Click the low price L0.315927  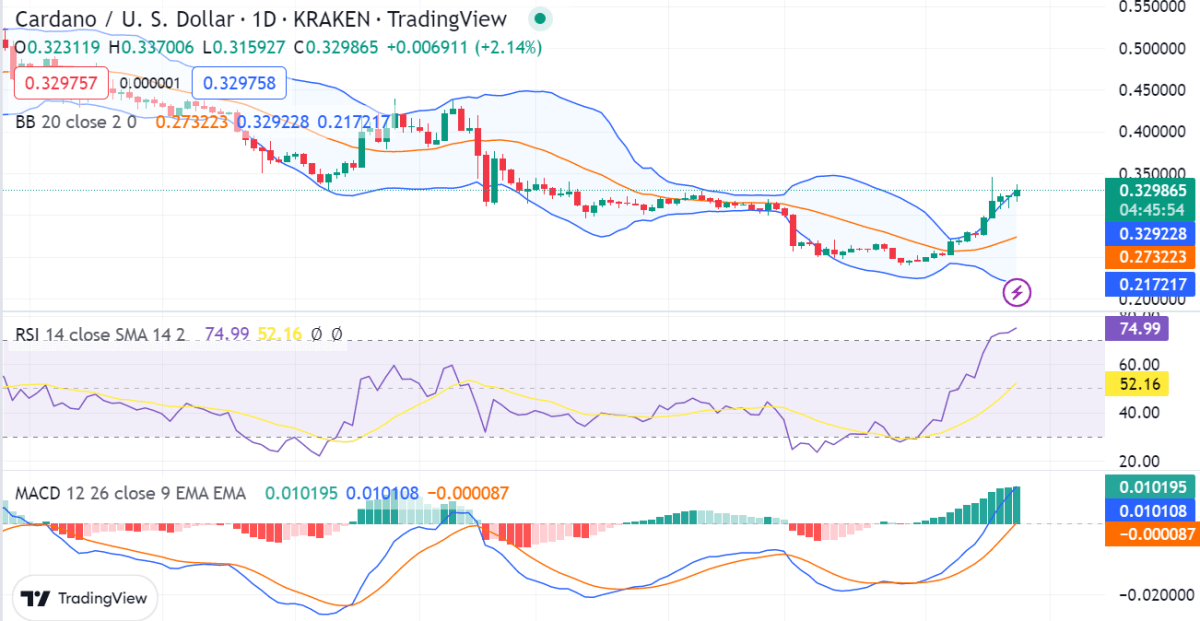[244, 47]
